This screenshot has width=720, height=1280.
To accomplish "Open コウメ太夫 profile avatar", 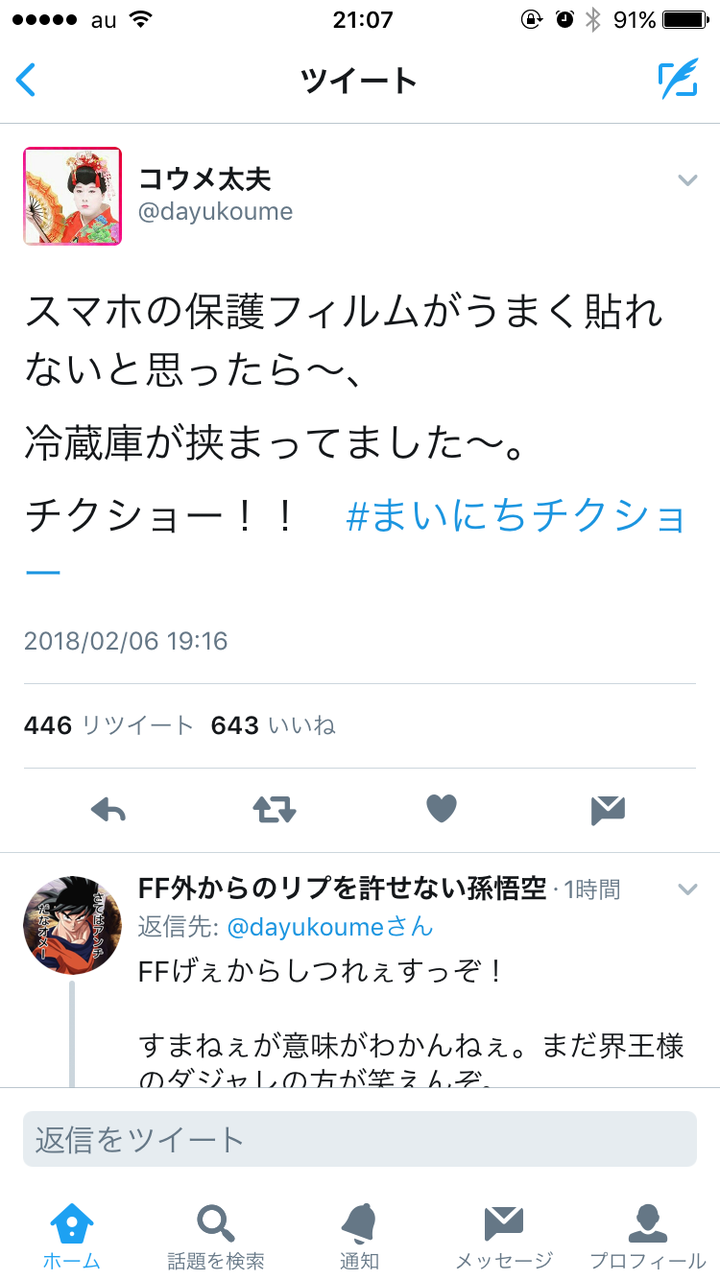I will pyautogui.click(x=72, y=196).
